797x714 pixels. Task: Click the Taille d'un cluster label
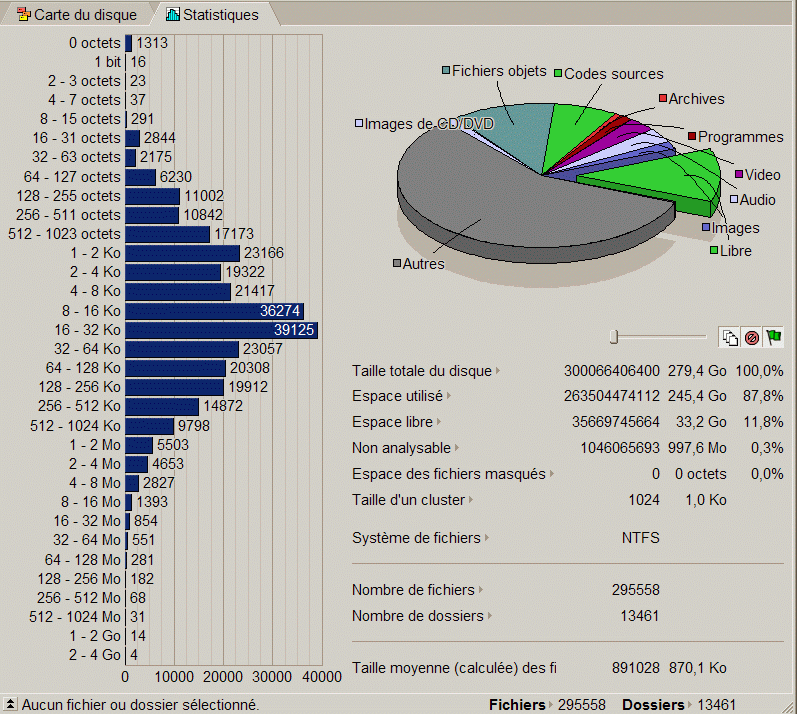pos(408,499)
